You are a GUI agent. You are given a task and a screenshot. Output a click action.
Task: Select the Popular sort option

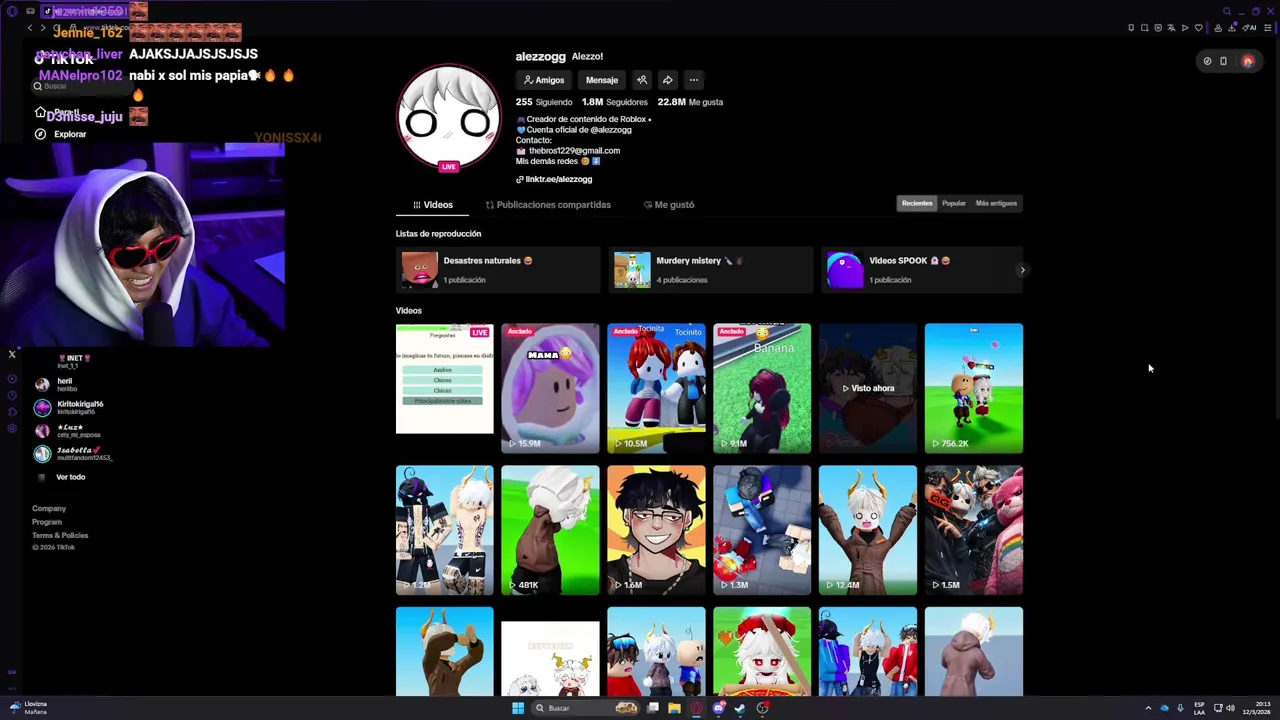coord(954,203)
